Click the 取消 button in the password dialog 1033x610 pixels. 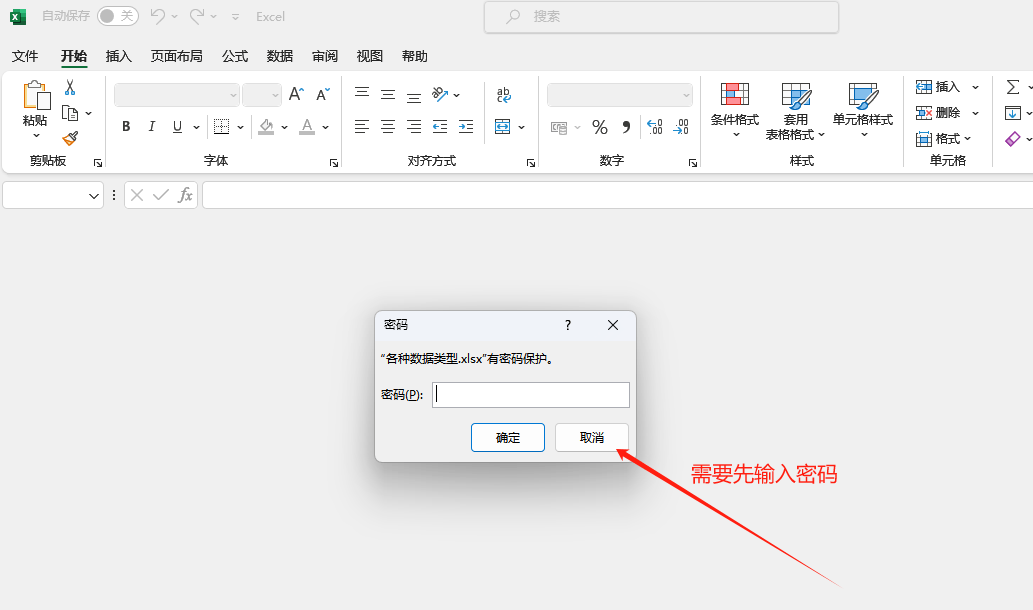591,437
